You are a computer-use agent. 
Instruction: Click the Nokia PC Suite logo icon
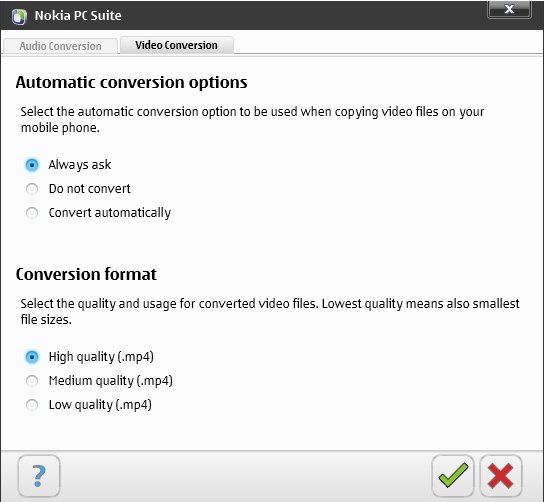(19, 16)
